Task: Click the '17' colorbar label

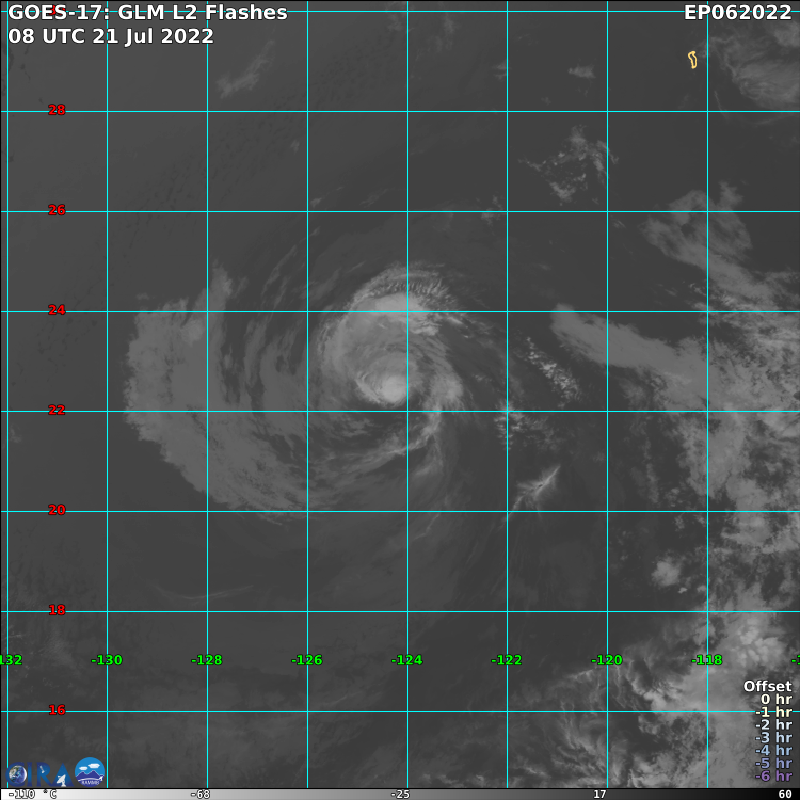Action: 599,794
